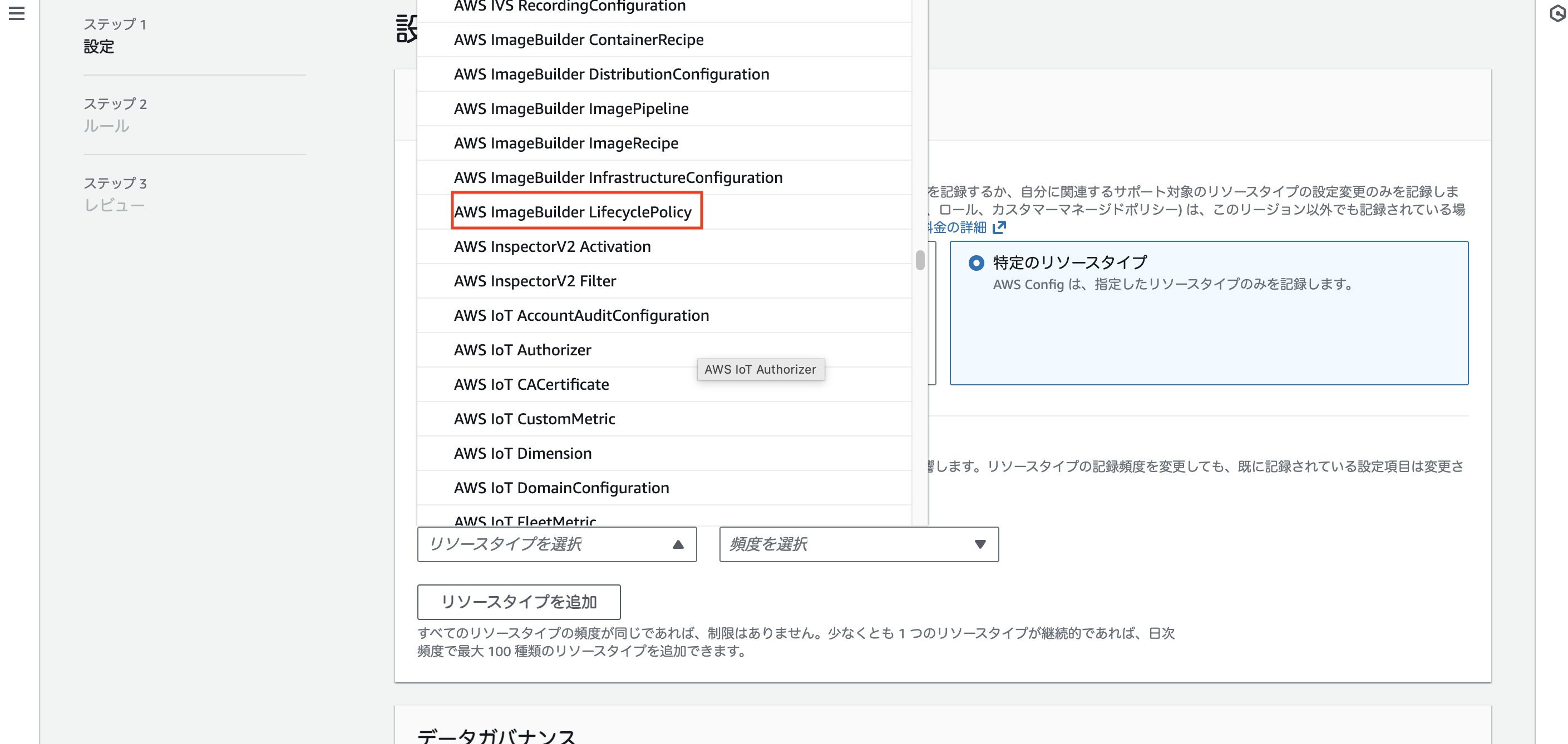Select AWS IoT CustomMetric option
The width and height of the screenshot is (1568, 744).
534,419
